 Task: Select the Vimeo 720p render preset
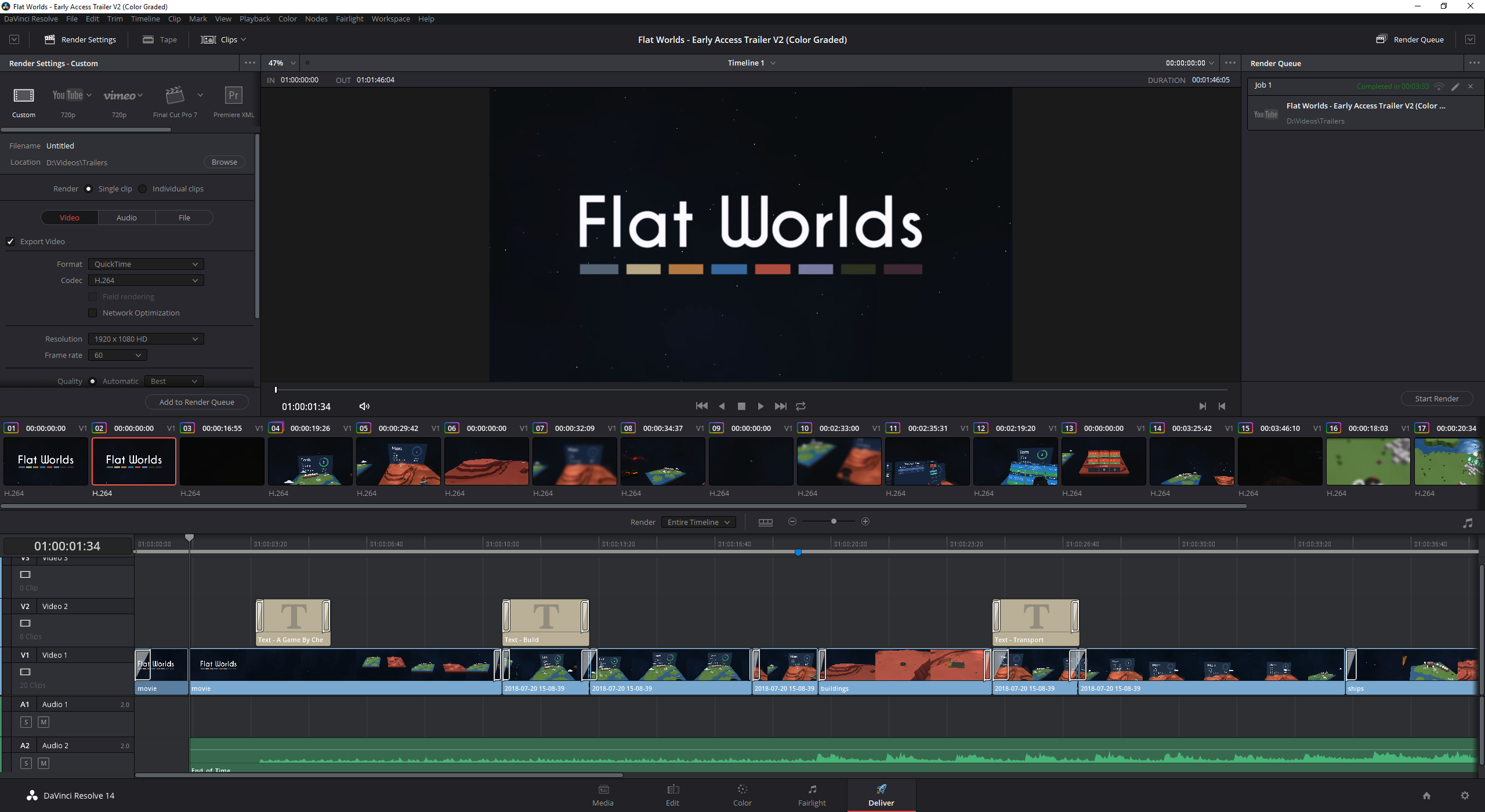[119, 101]
